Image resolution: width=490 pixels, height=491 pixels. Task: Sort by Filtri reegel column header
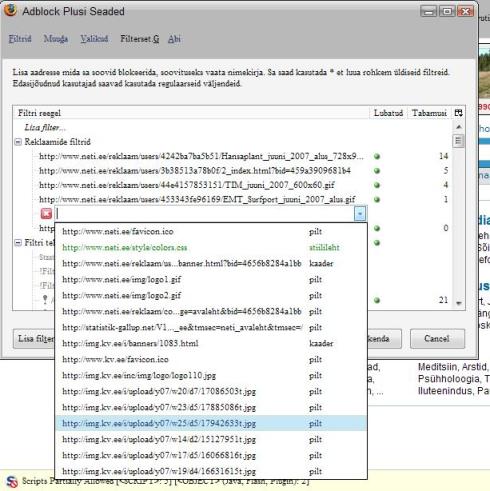click(x=191, y=113)
